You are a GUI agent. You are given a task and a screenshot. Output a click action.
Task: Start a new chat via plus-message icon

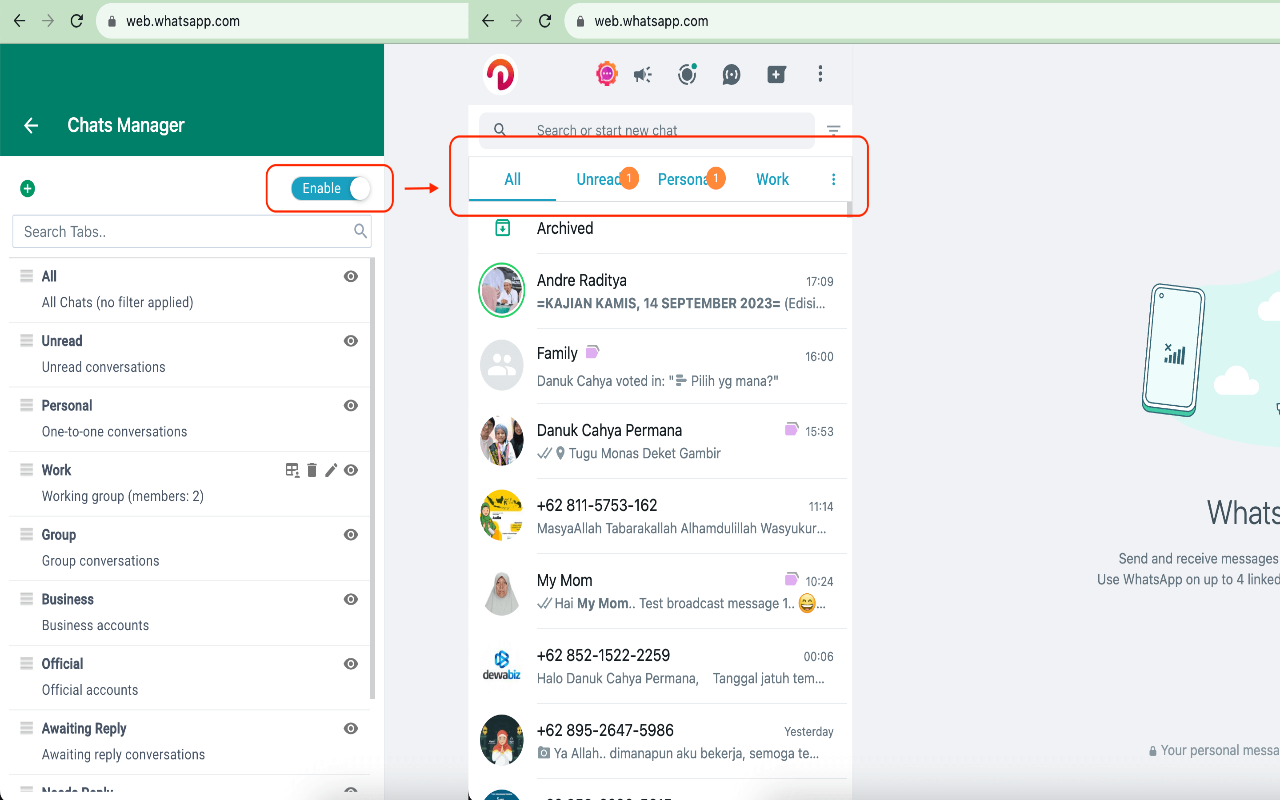point(776,74)
